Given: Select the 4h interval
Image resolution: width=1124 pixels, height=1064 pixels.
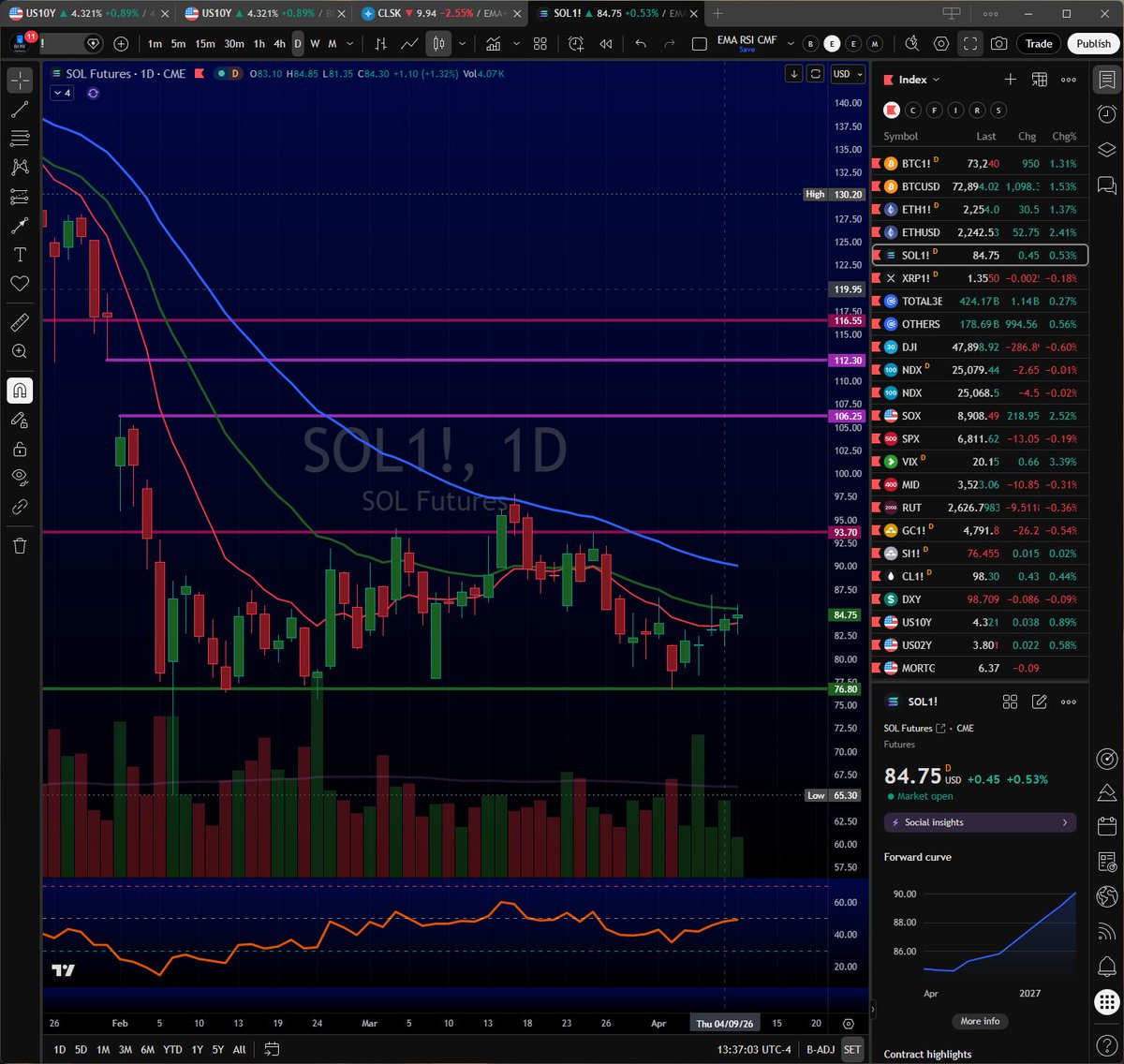Looking at the screenshot, I should [279, 44].
